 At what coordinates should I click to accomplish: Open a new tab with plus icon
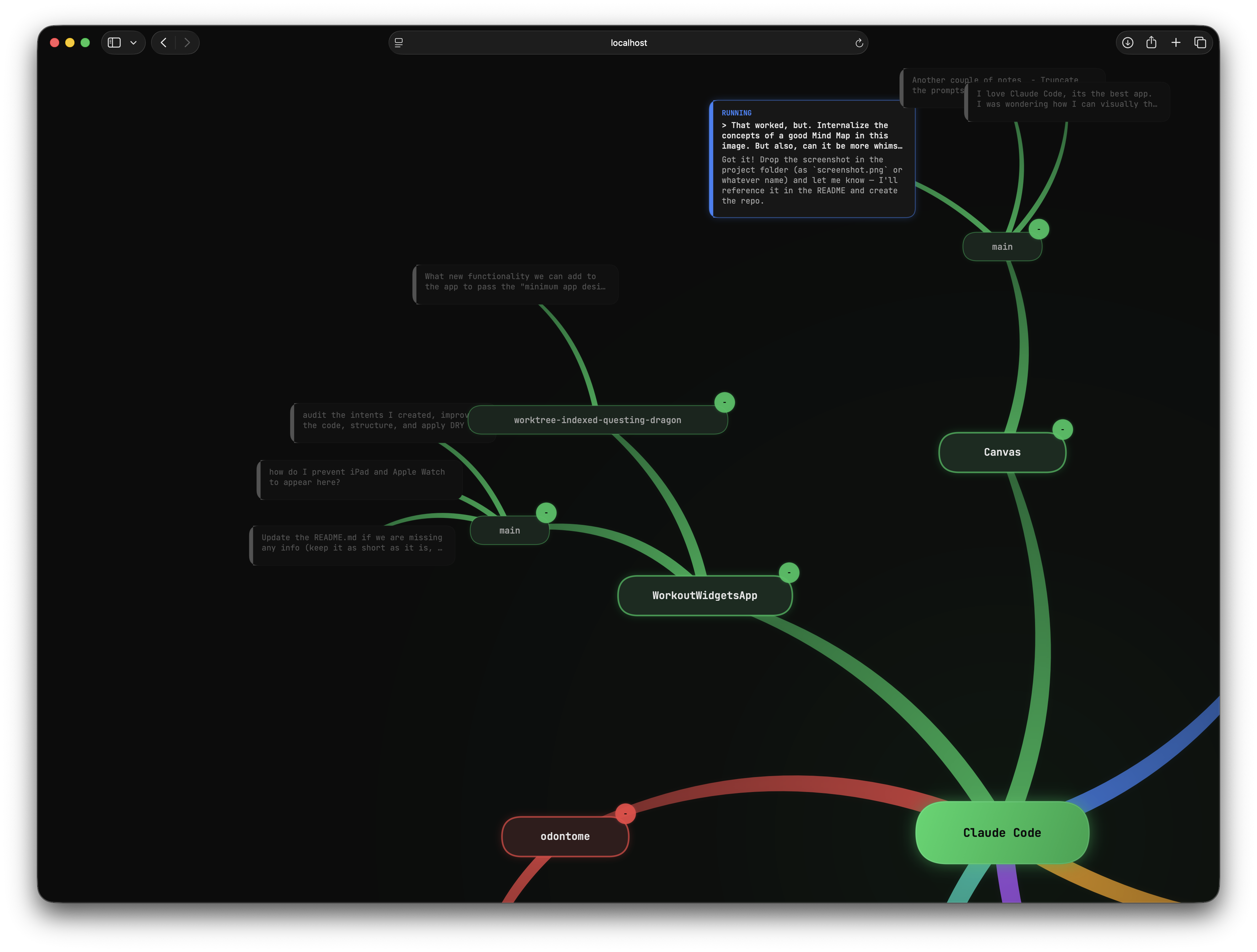point(1176,43)
